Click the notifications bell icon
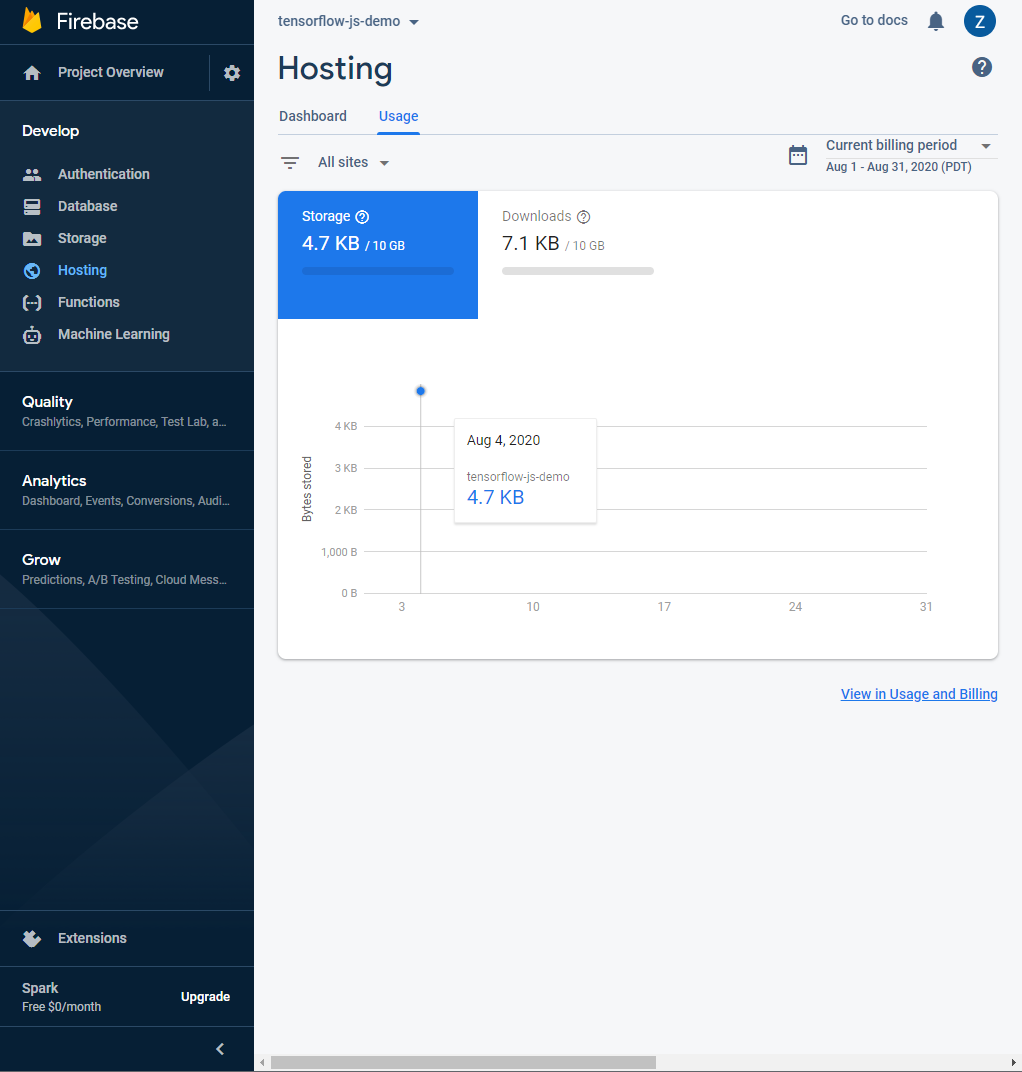 935,21
